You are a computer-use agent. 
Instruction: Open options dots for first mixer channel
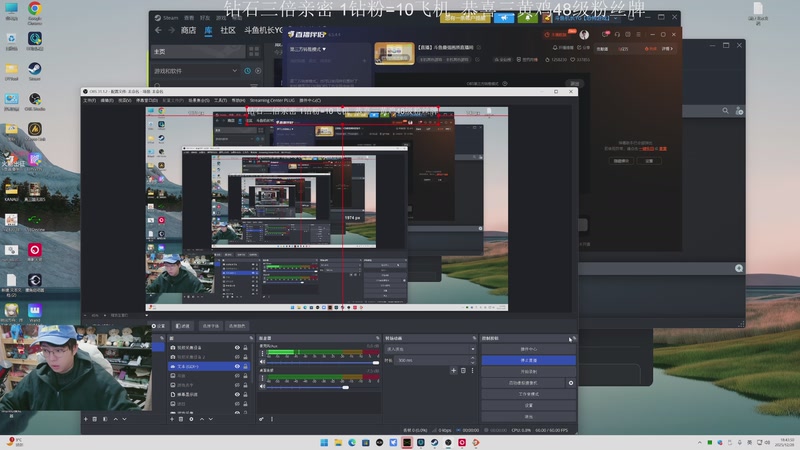click(263, 353)
